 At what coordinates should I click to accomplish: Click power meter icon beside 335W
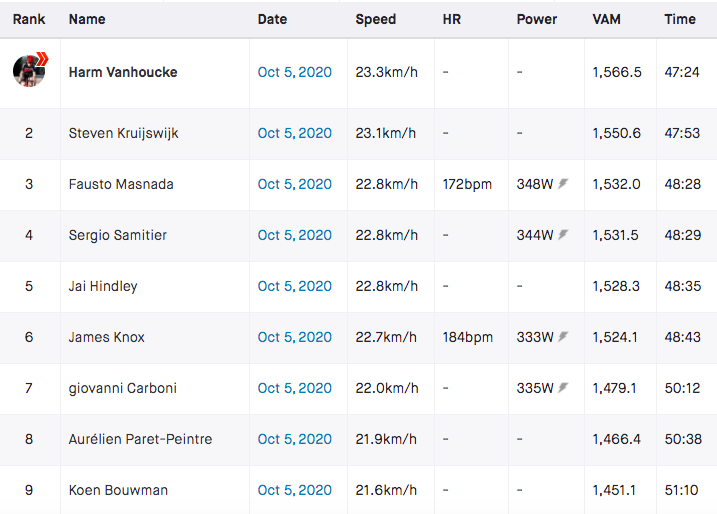point(563,388)
